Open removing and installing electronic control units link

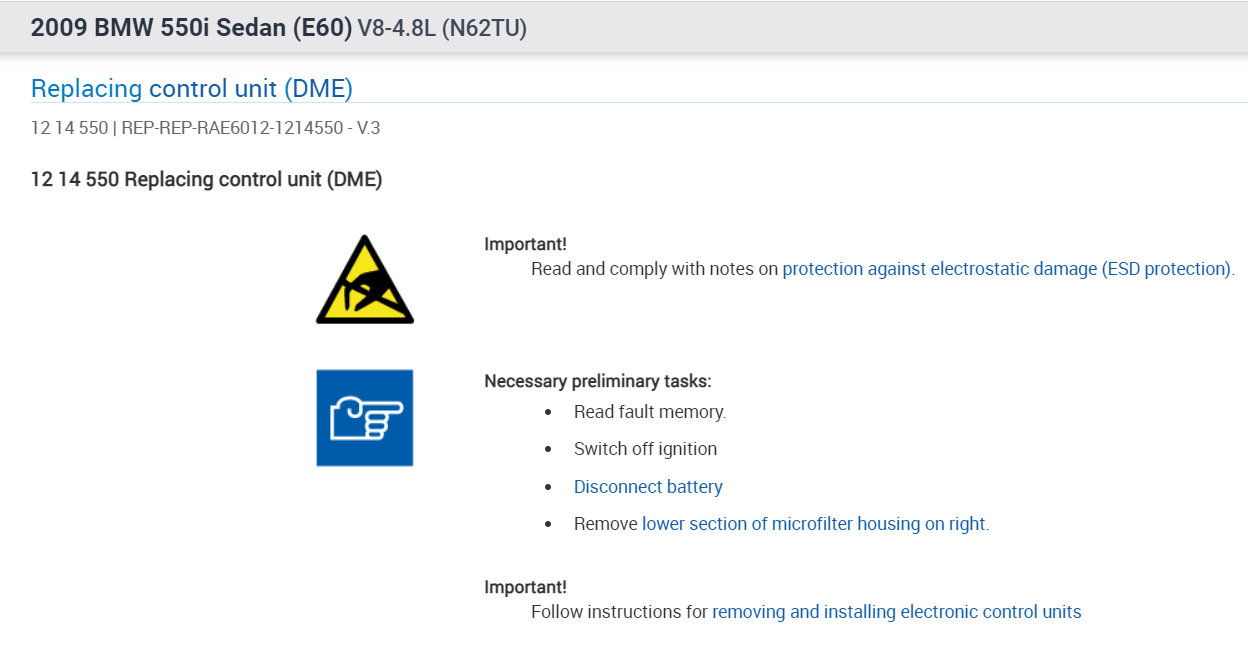click(x=896, y=612)
